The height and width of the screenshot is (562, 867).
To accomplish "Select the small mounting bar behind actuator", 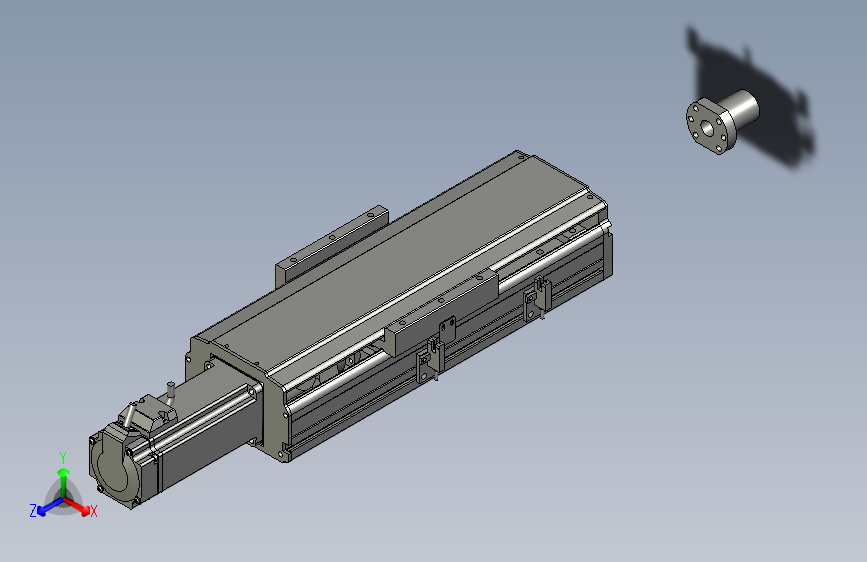I will [332, 245].
